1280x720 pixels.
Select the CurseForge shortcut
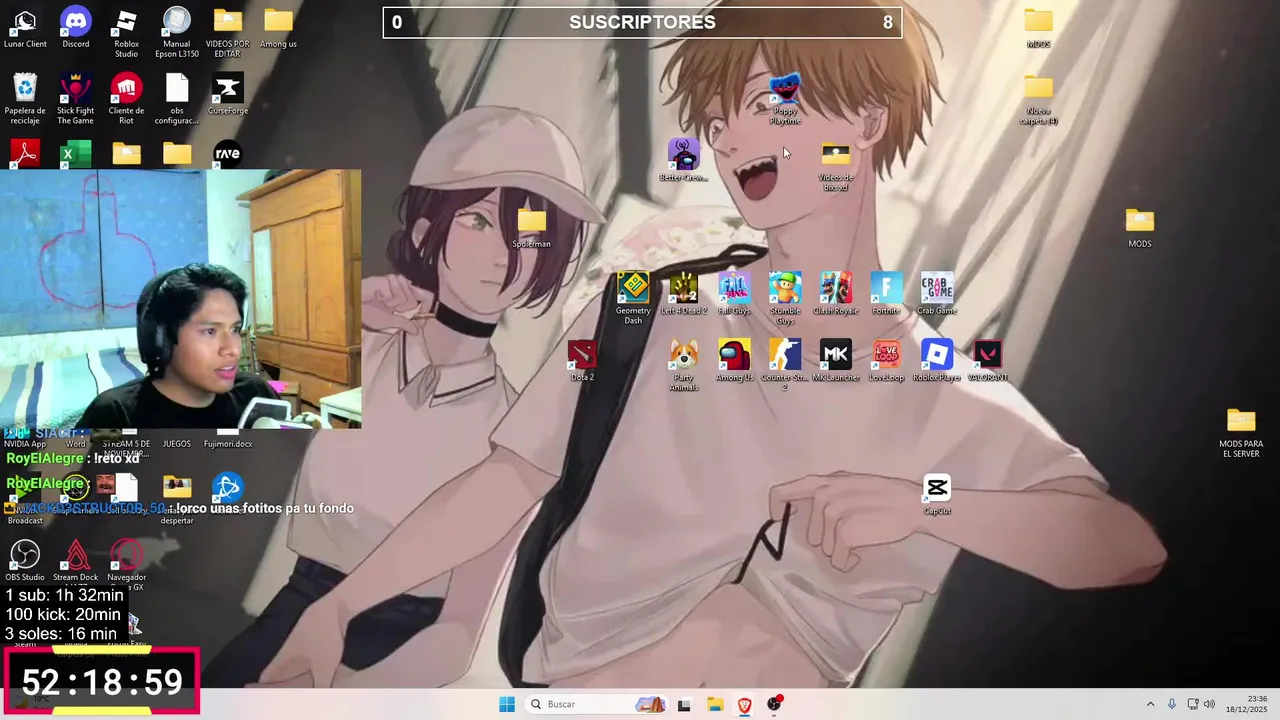click(228, 94)
